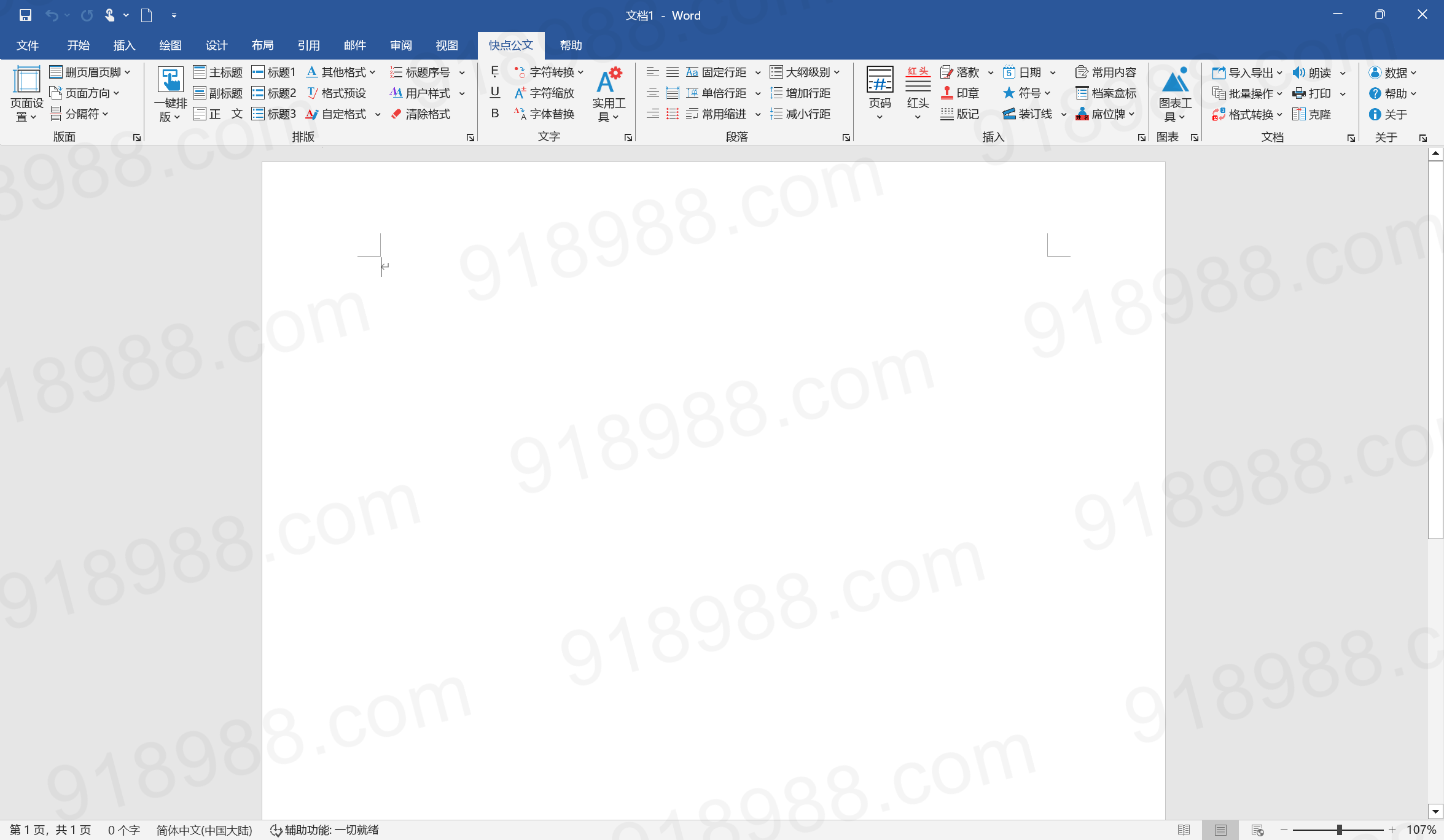Switch to the 插入 Insert tab
This screenshot has height=840, width=1444.
(124, 45)
